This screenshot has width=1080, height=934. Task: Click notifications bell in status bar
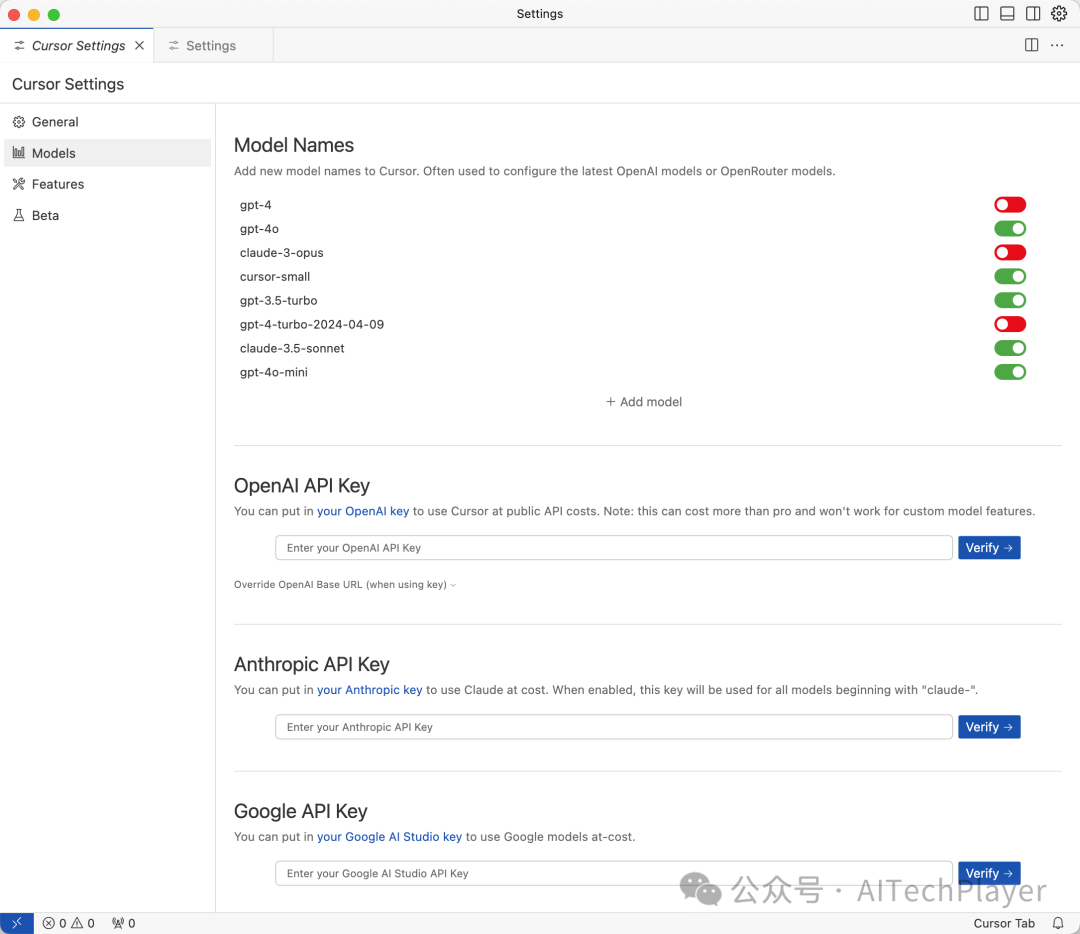coord(1058,923)
